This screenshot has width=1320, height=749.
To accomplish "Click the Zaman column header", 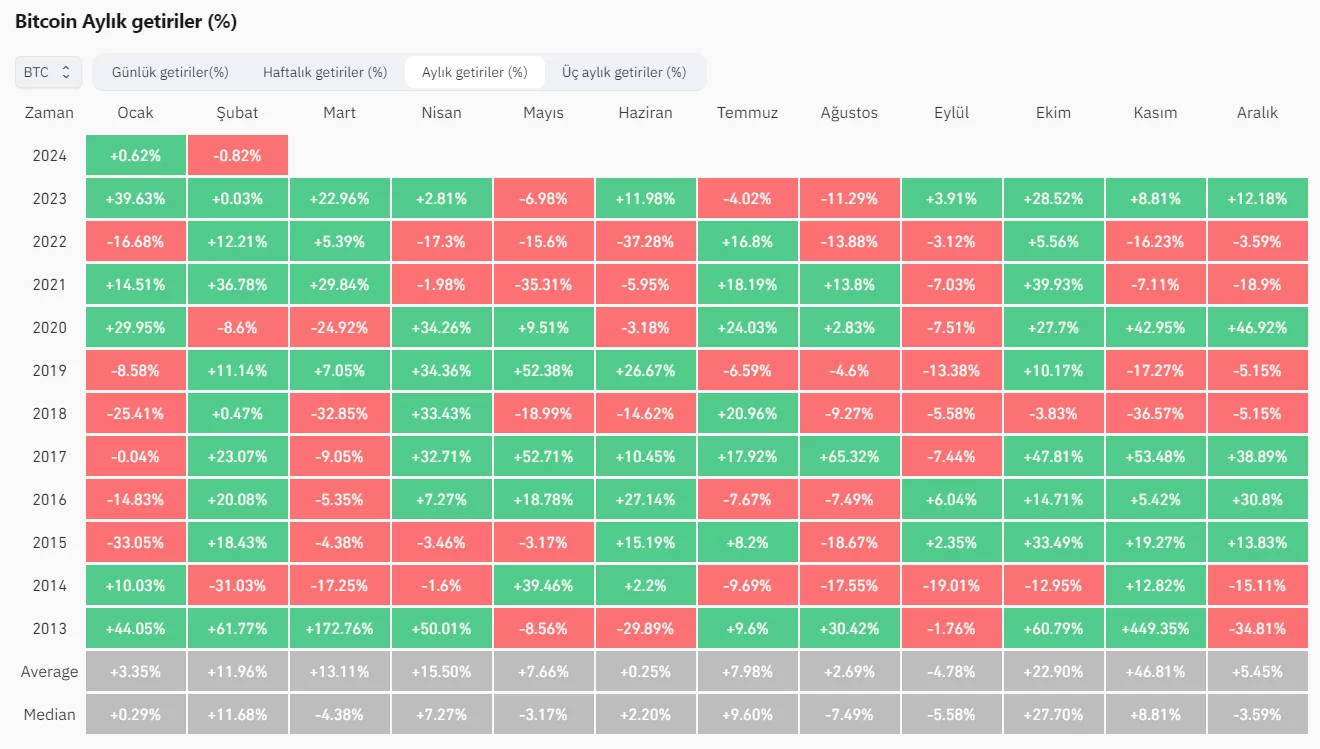I will (x=49, y=113).
